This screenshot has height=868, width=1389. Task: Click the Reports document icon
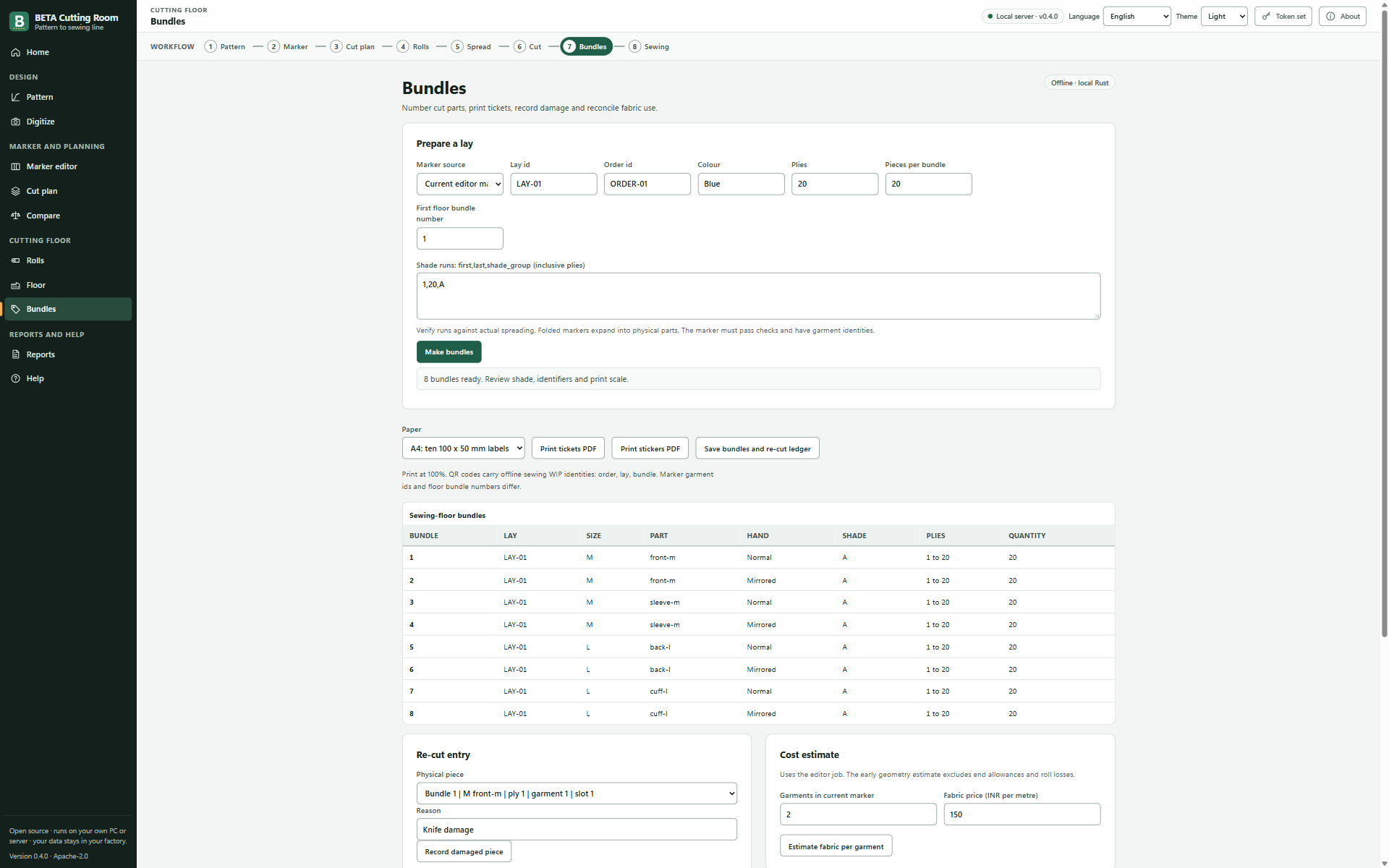click(x=15, y=354)
